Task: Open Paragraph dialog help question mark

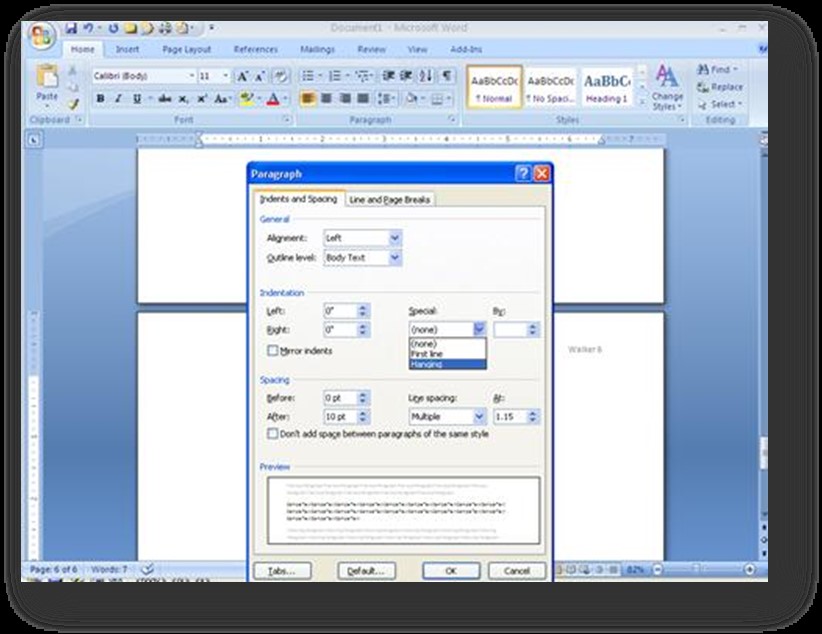Action: point(523,174)
